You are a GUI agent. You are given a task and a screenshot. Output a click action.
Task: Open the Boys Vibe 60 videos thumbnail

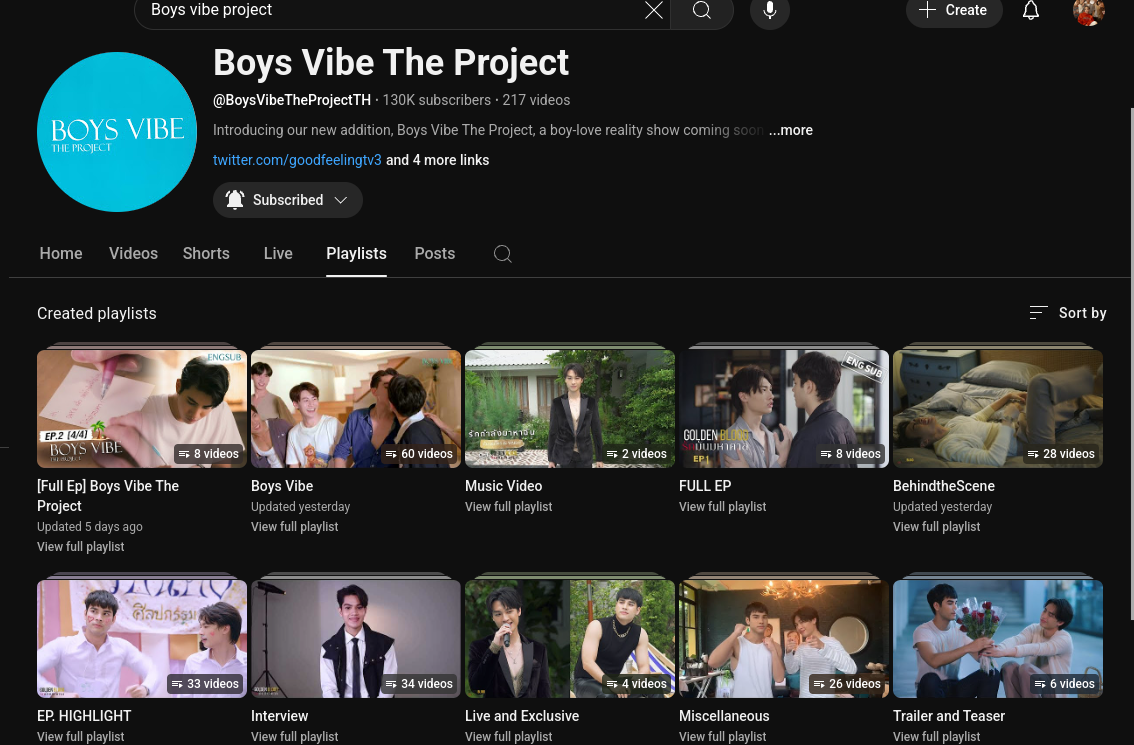pyautogui.click(x=356, y=409)
